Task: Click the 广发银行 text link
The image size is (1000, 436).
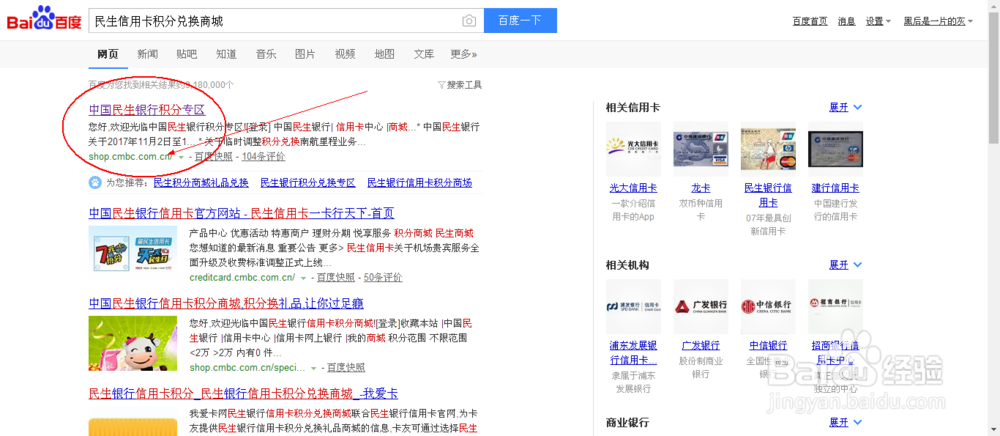Action: [701, 345]
